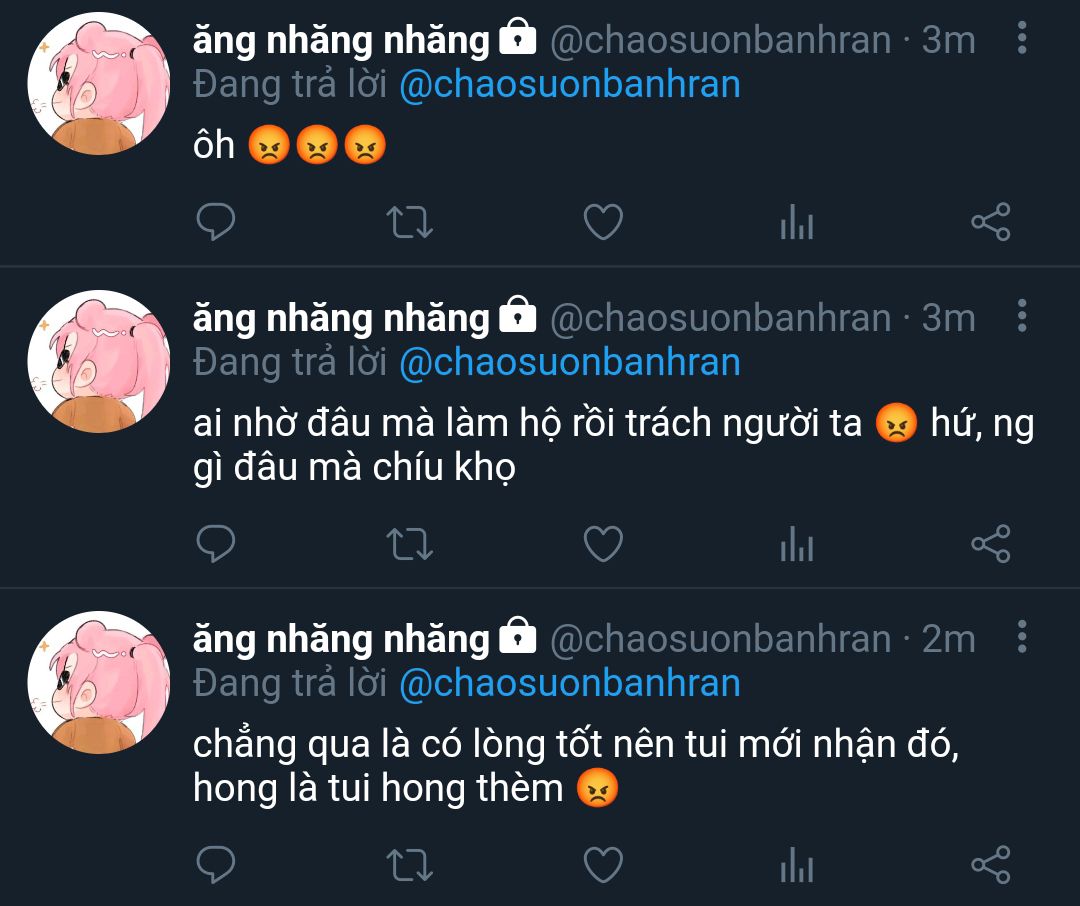The height and width of the screenshot is (906, 1080).
Task: Open @chaosuonbanhran mention in the 2m tweet
Action: click(x=570, y=683)
